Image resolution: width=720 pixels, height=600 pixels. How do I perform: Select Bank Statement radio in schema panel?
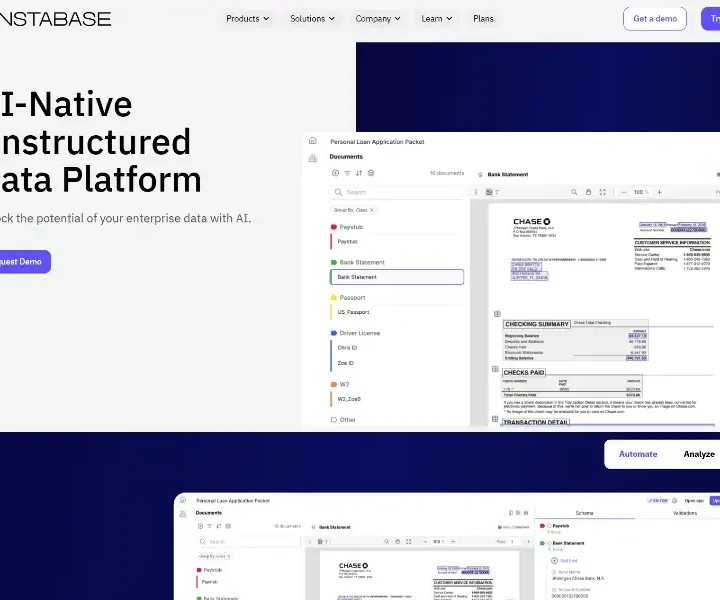click(549, 543)
